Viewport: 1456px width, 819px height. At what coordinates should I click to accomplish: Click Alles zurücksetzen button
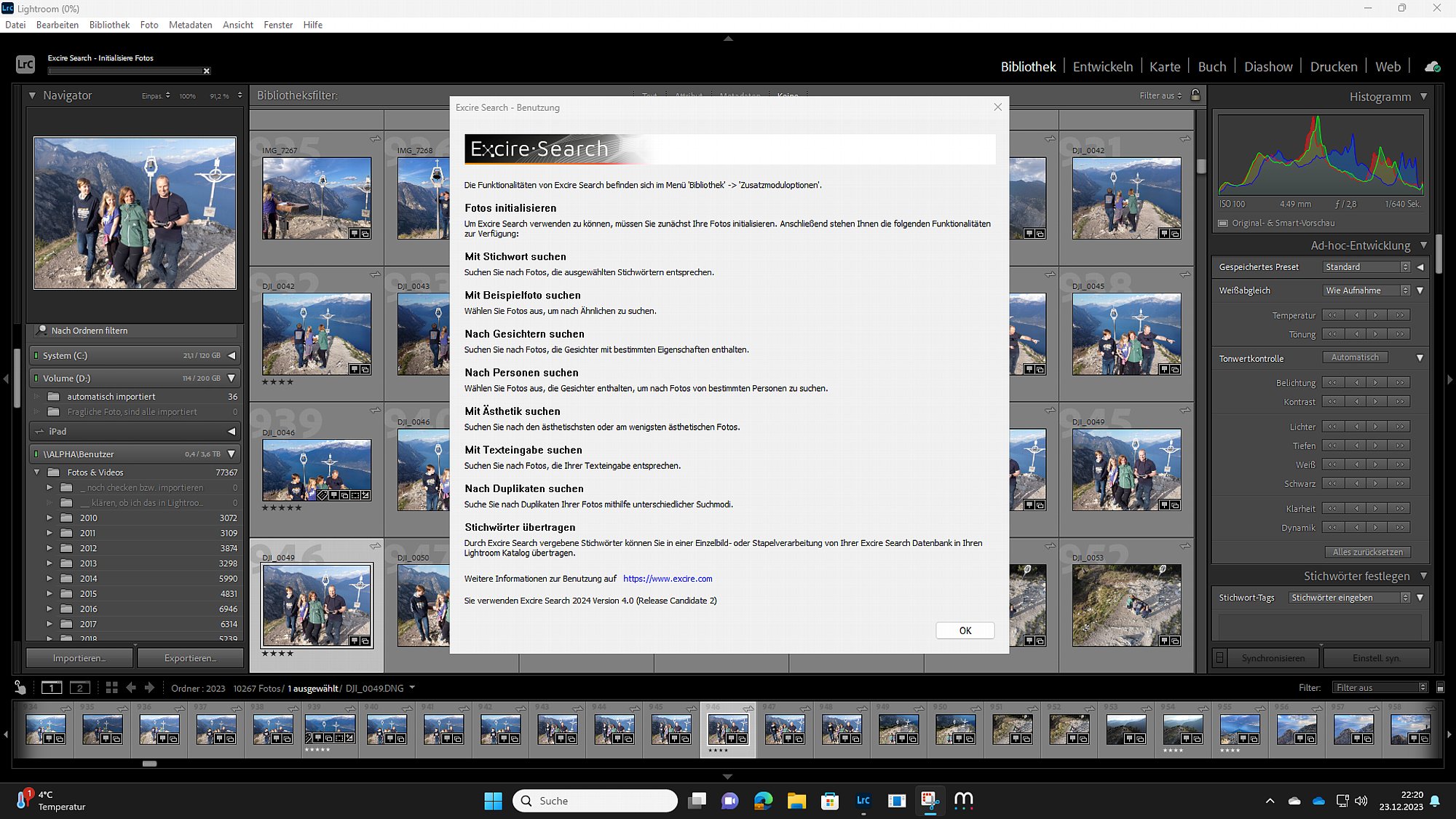point(1368,552)
